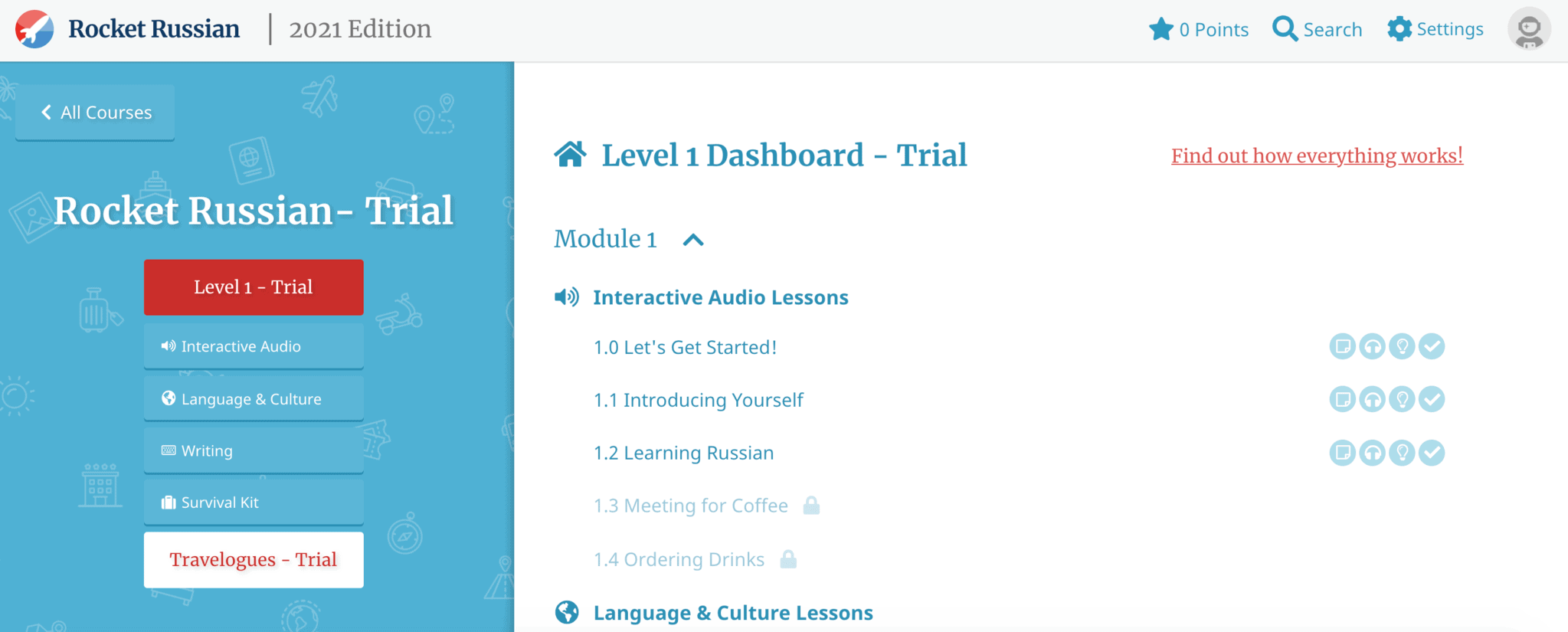
Task: Open the Interactive Audio Lessons speaker icon
Action: (x=566, y=297)
